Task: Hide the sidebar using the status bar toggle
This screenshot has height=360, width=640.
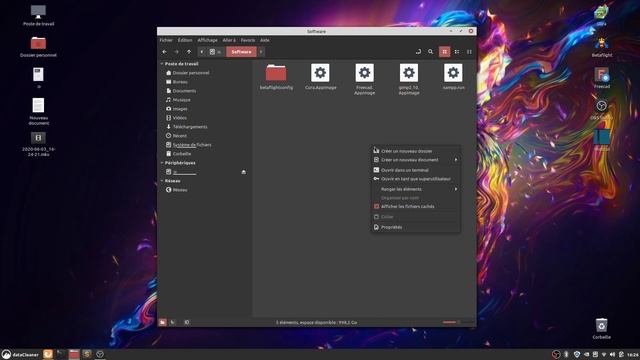Action: pyautogui.click(x=187, y=322)
